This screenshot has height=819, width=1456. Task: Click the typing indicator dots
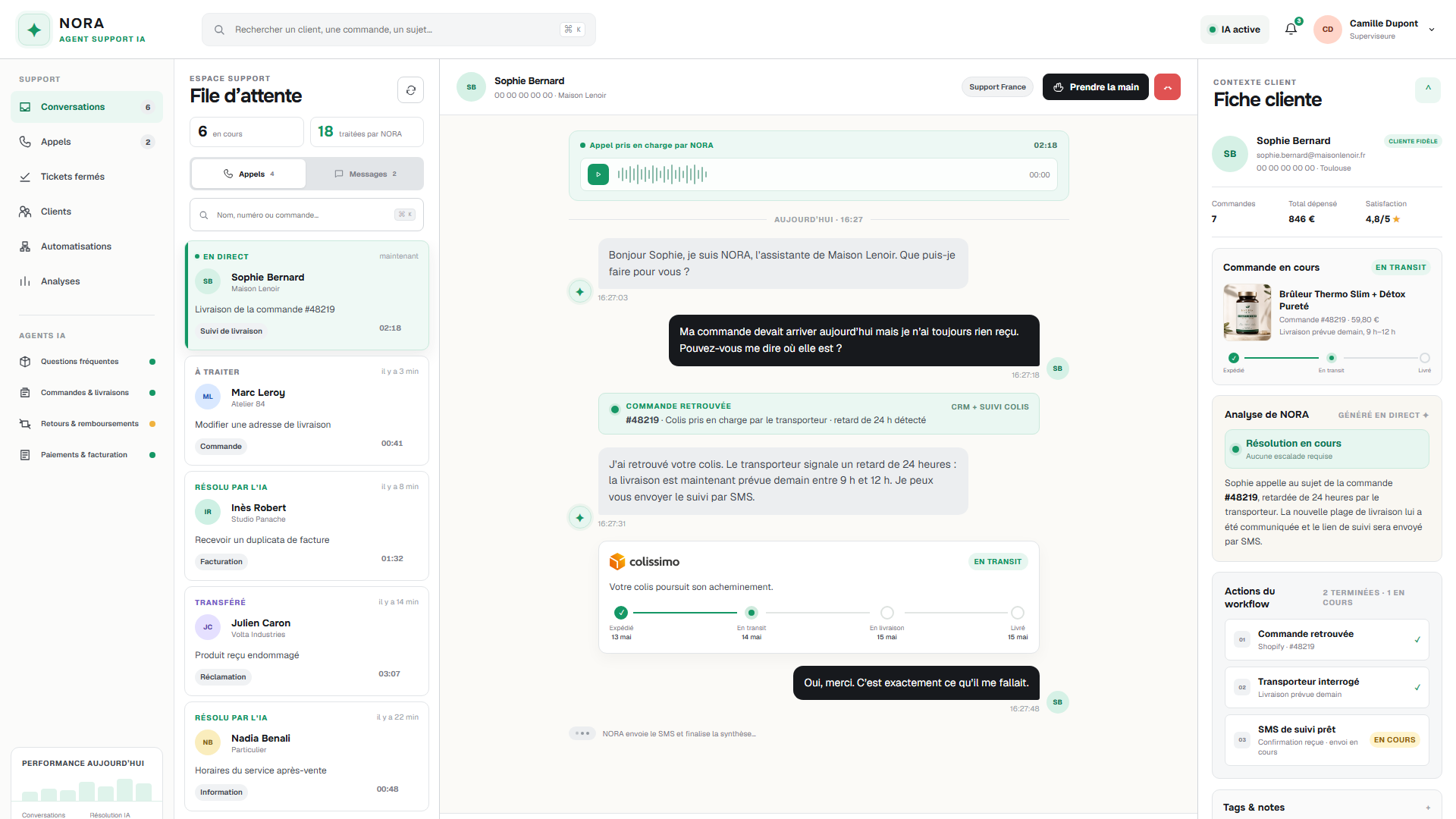coord(582,733)
